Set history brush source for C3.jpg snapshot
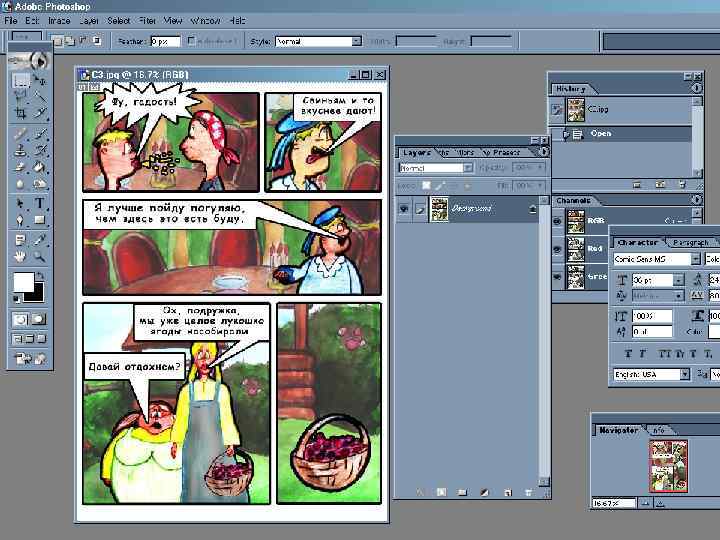Image resolution: width=720 pixels, height=540 pixels. click(557, 110)
